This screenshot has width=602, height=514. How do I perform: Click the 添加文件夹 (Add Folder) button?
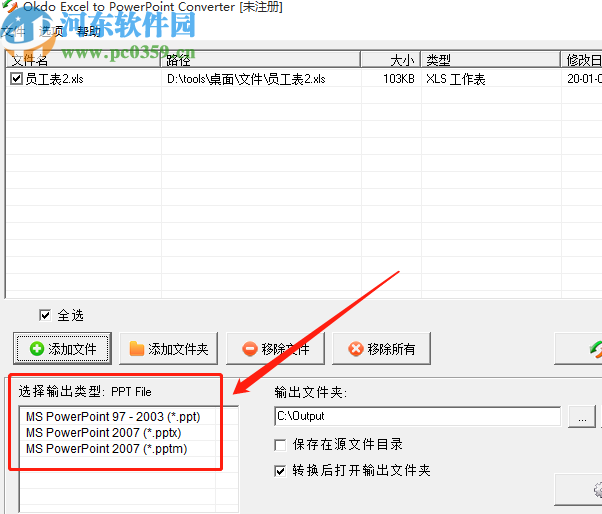coord(169,349)
